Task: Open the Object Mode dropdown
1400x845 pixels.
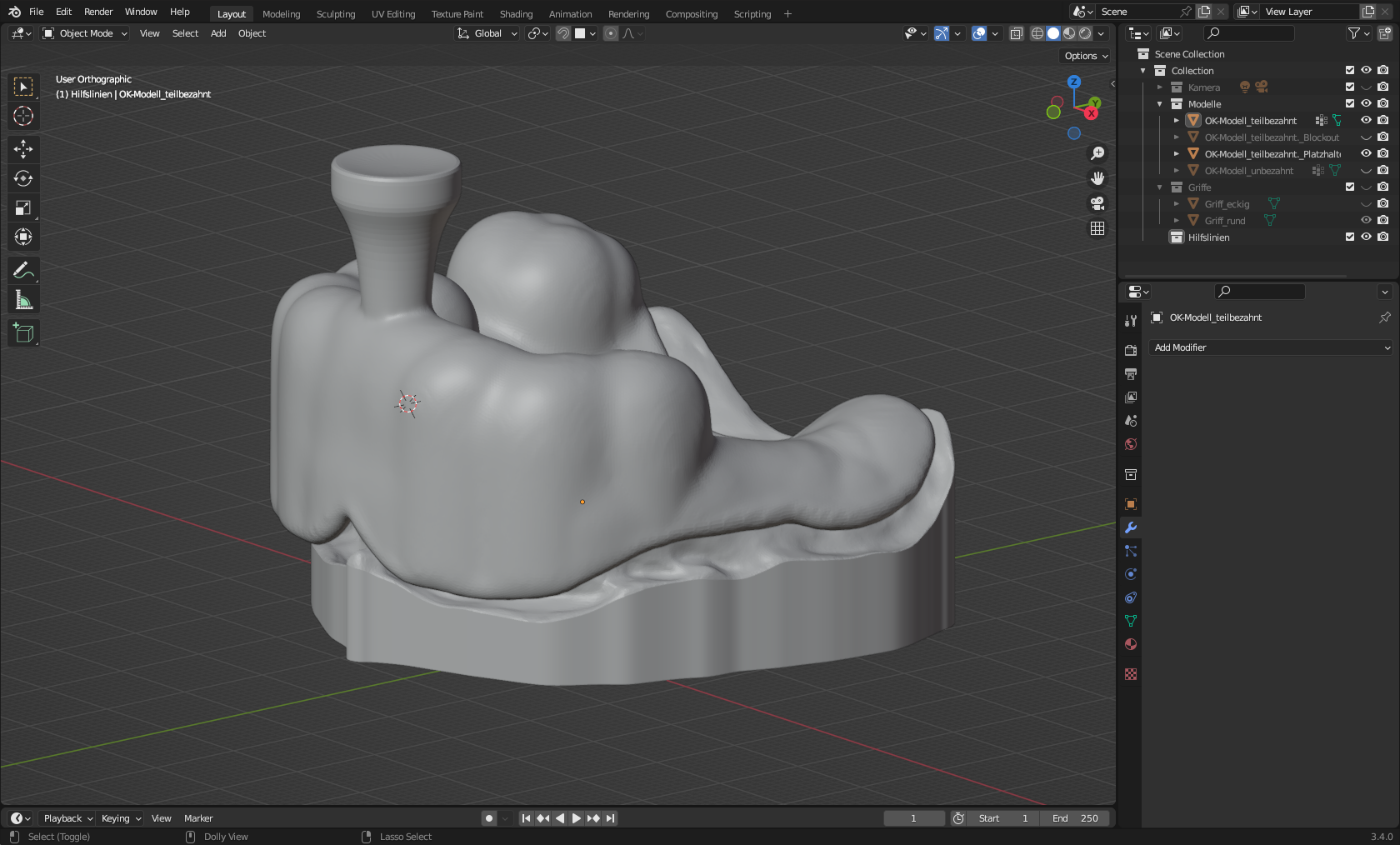Action: click(x=86, y=33)
